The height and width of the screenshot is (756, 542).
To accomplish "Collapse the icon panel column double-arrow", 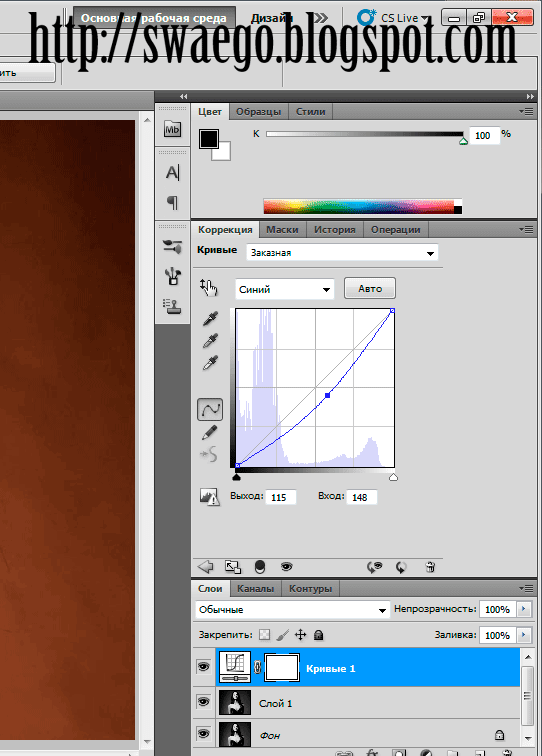I will tap(183, 96).
